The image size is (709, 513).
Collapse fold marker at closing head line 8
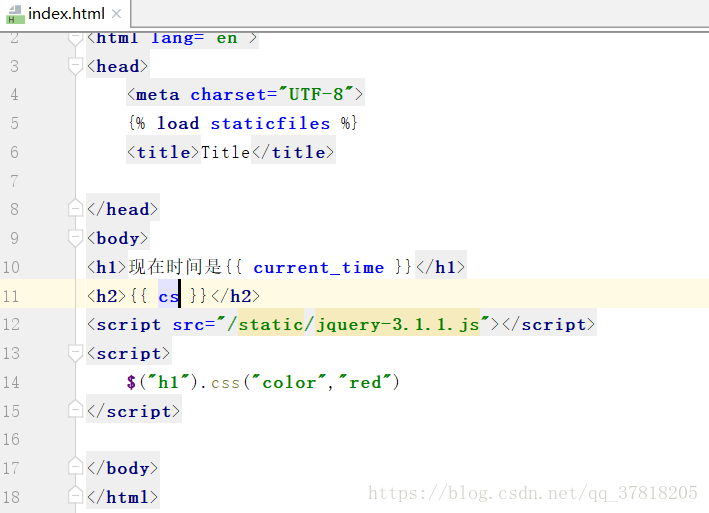click(x=75, y=208)
